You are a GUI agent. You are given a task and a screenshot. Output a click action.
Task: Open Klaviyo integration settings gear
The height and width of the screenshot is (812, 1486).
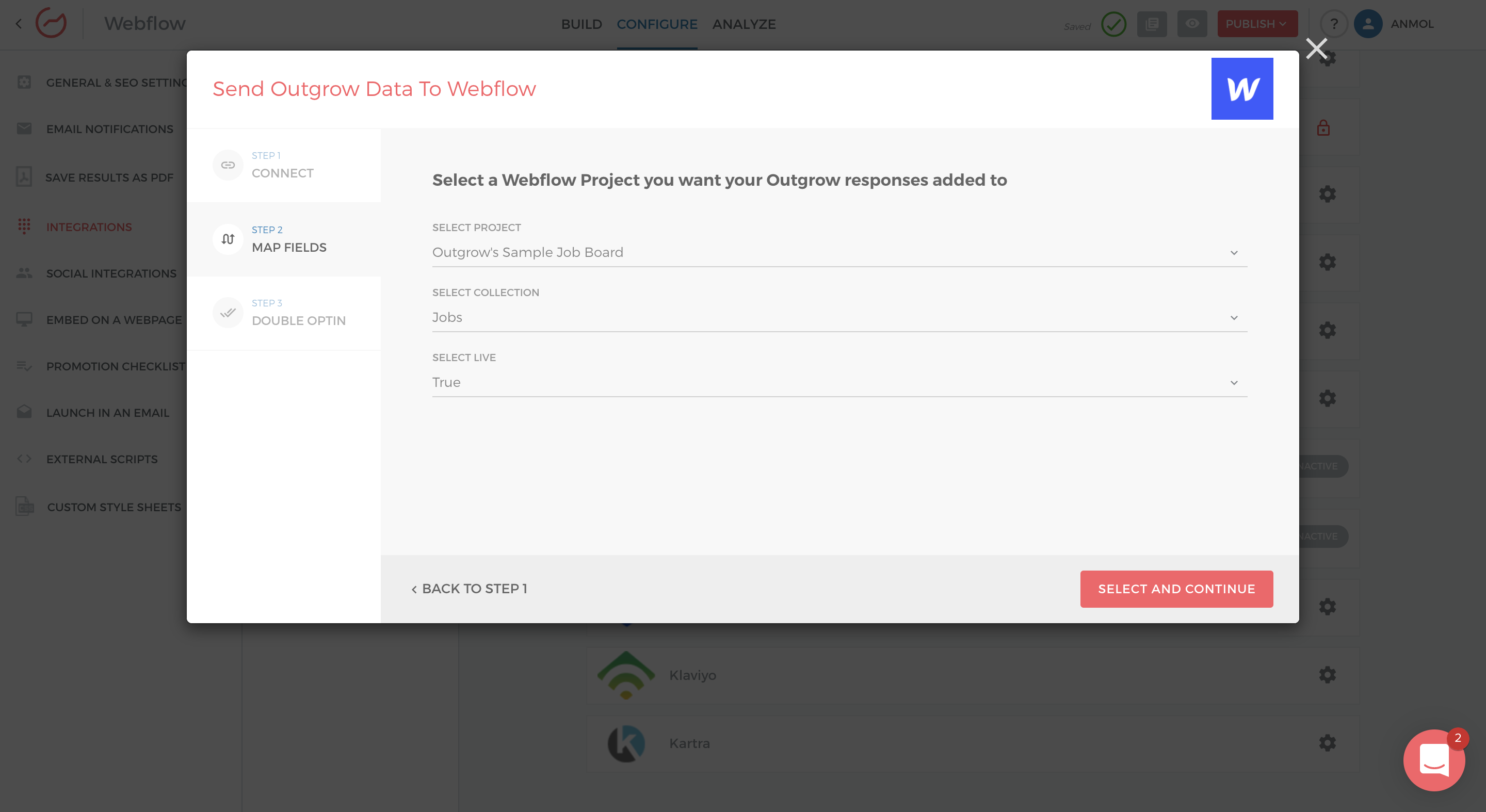pyautogui.click(x=1327, y=675)
